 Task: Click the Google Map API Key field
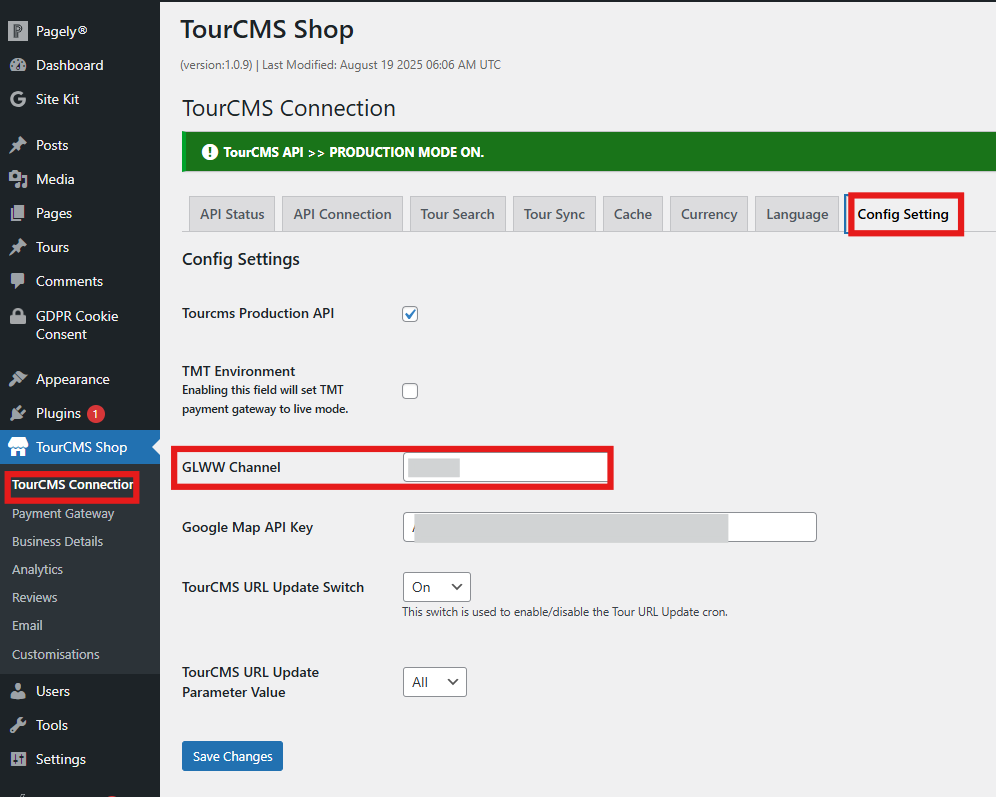(x=609, y=527)
